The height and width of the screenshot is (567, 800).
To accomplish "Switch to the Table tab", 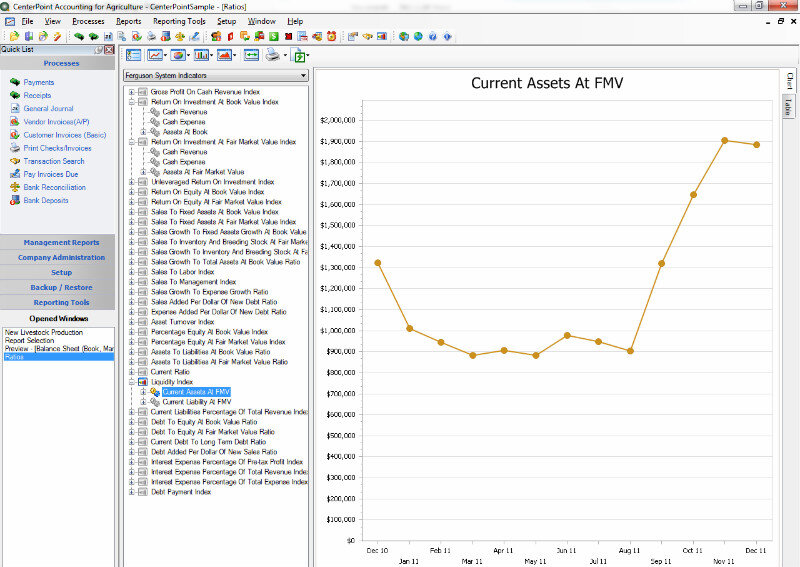I will 788,107.
